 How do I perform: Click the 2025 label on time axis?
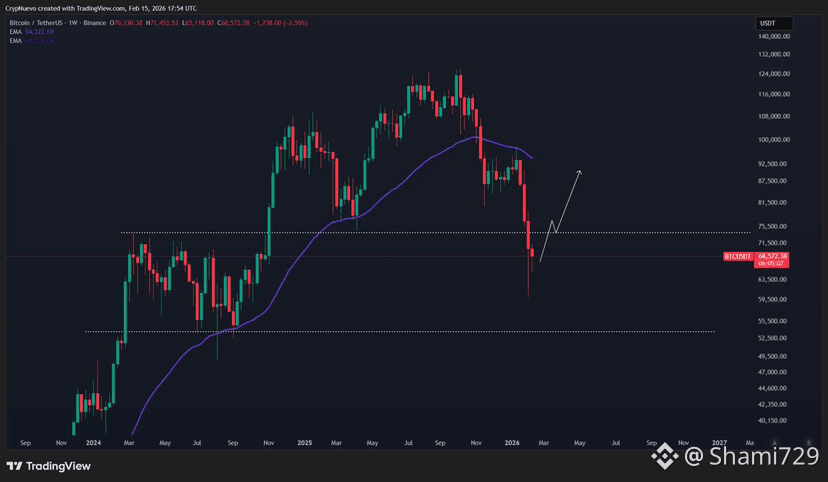(x=305, y=443)
